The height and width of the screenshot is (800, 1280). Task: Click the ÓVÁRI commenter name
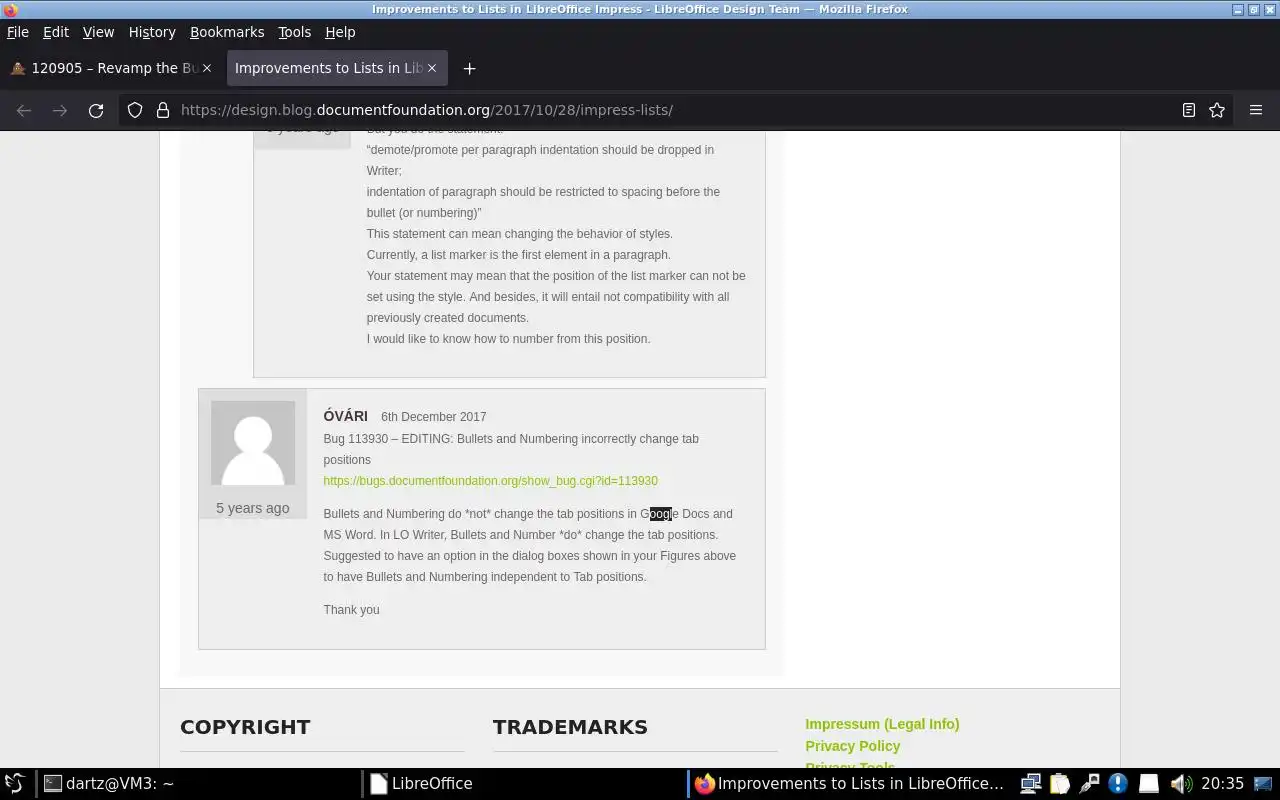pos(345,416)
